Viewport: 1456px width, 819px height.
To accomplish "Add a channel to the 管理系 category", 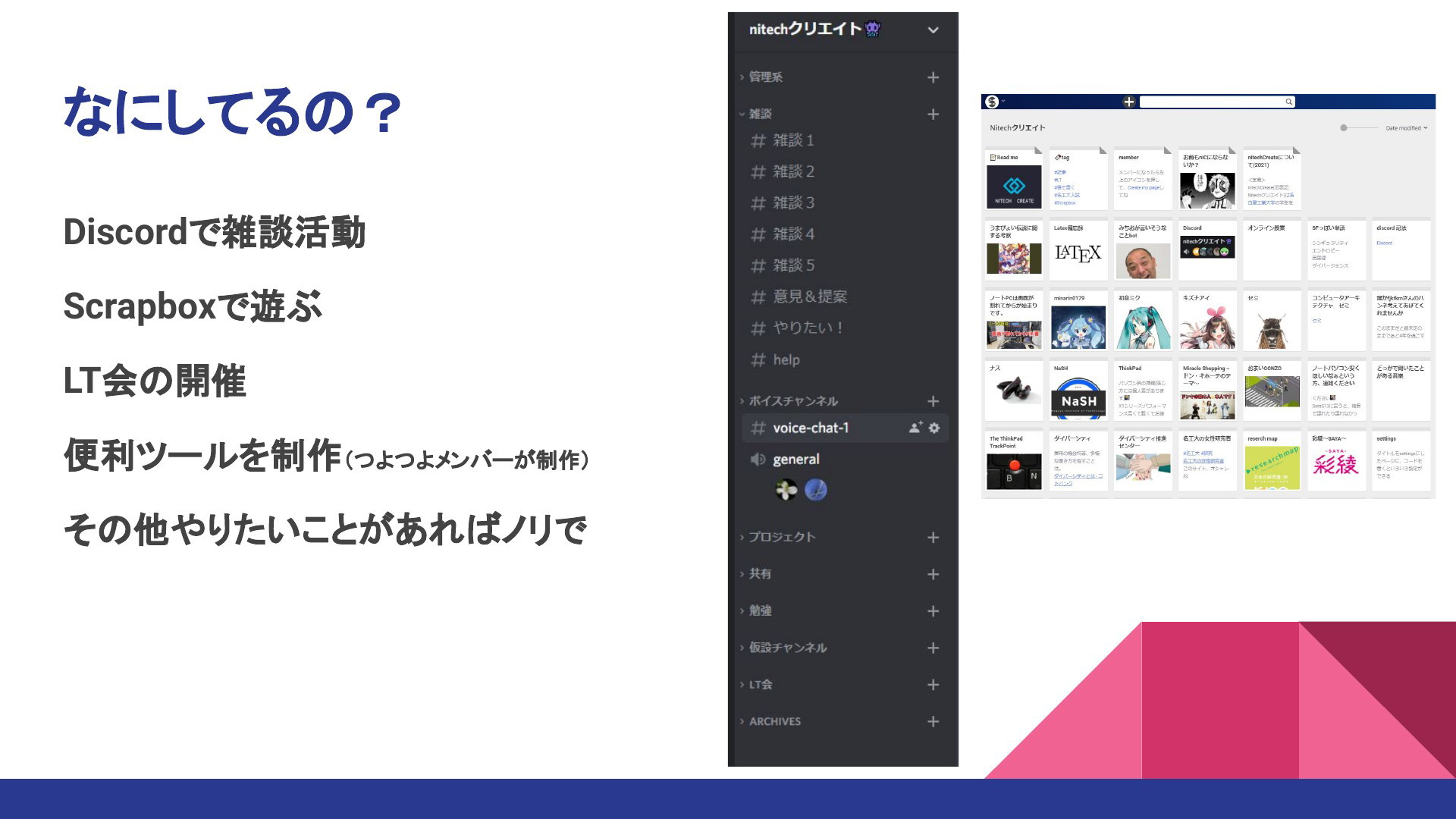I will point(933,77).
